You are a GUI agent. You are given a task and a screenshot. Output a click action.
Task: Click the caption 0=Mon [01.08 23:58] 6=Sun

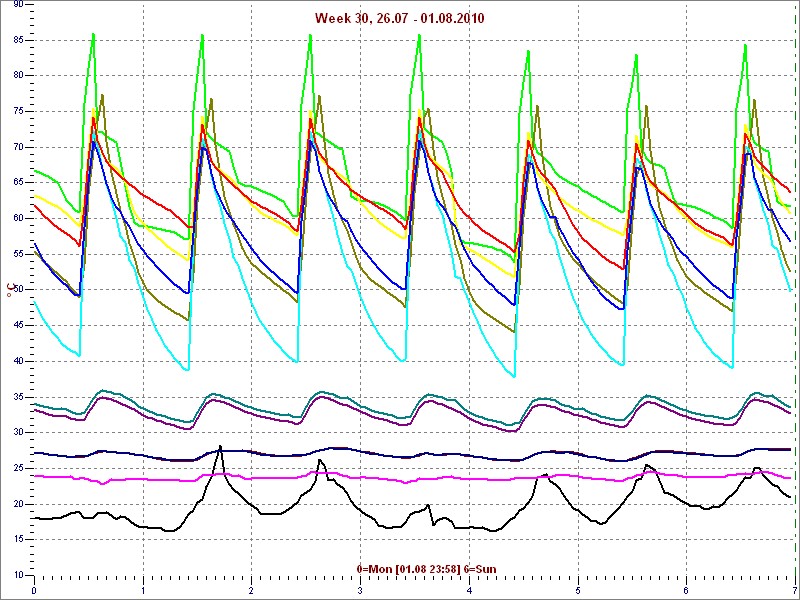pyautogui.click(x=426, y=569)
